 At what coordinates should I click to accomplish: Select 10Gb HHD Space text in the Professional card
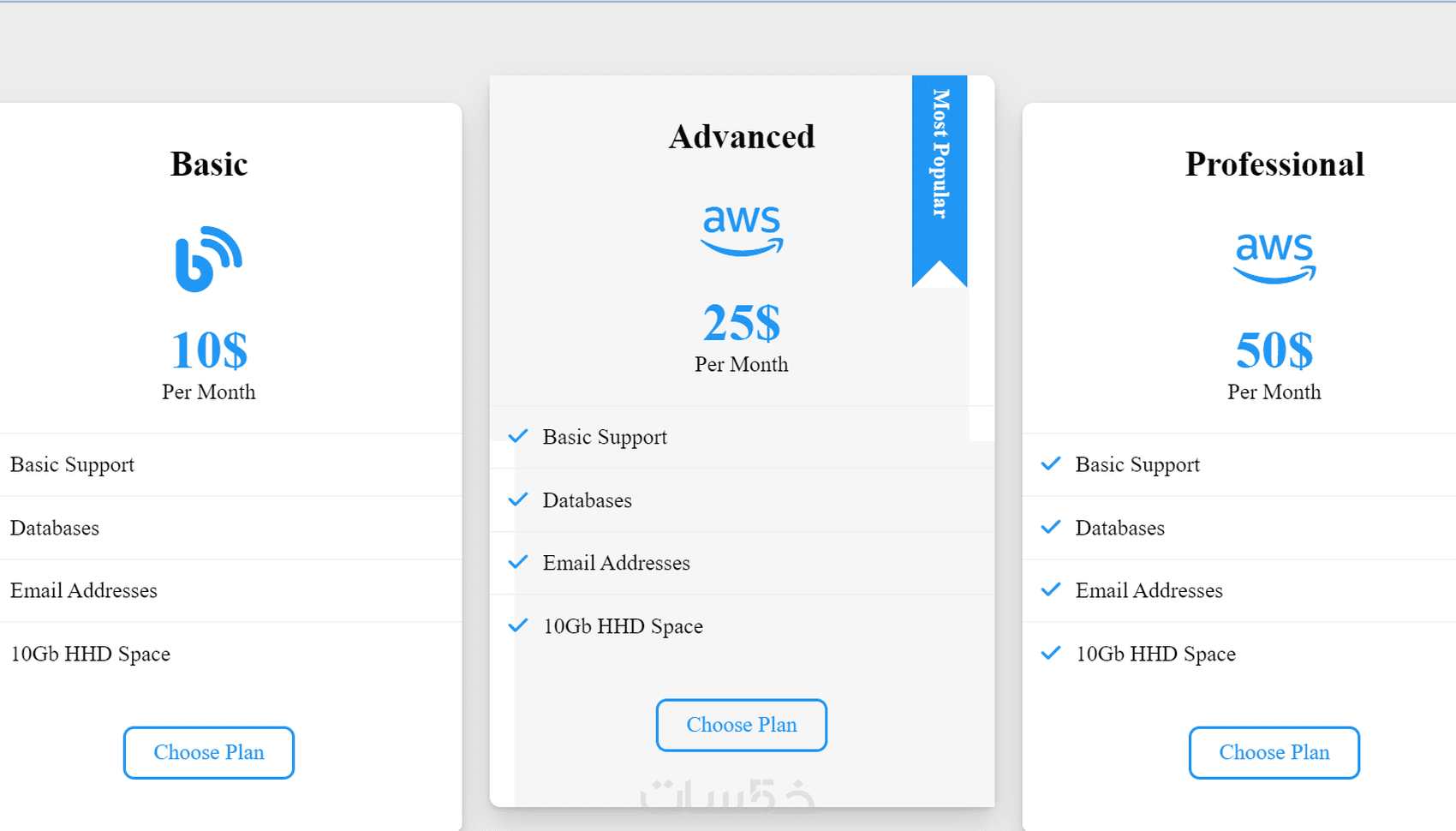point(1156,654)
